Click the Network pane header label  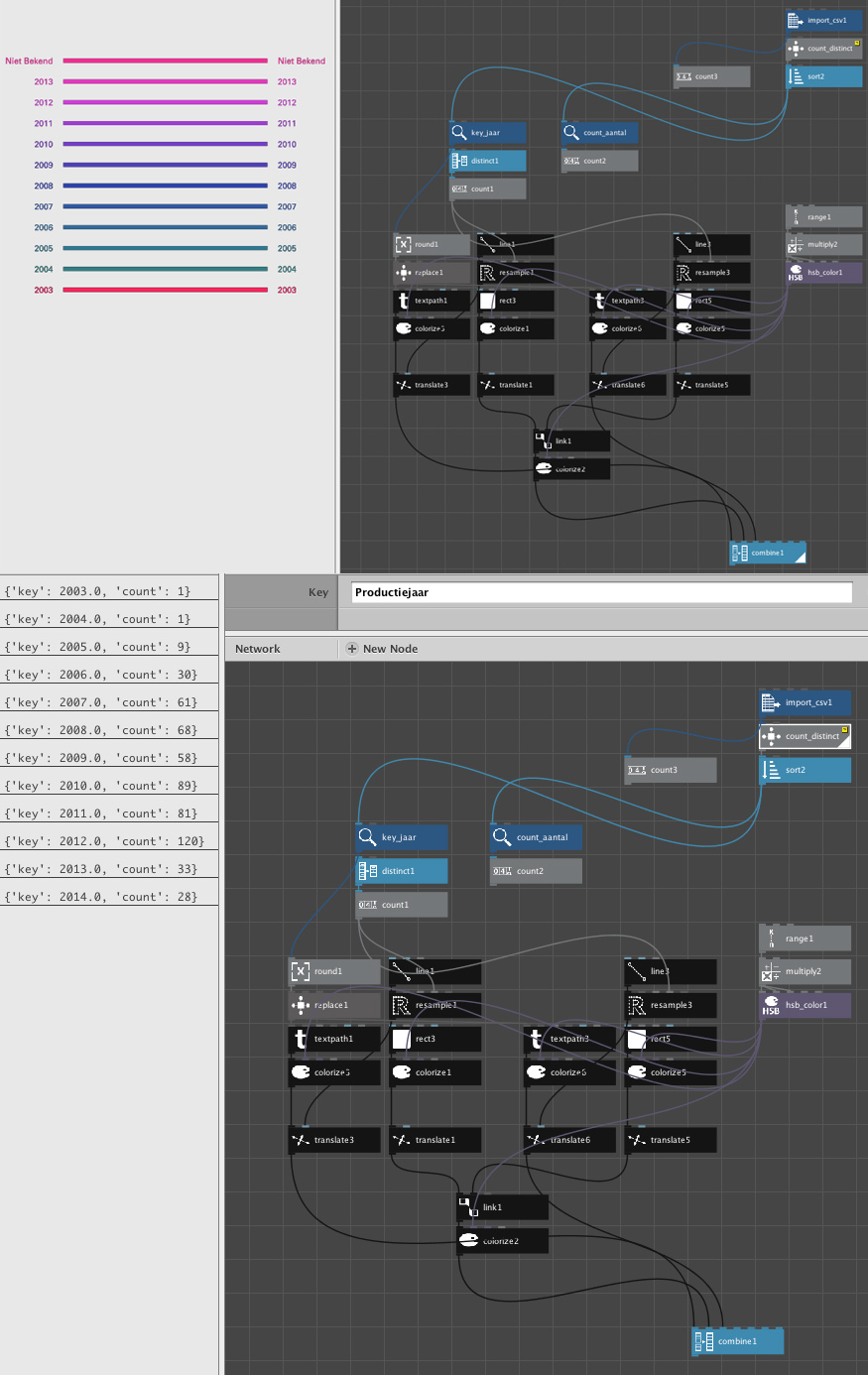[x=258, y=649]
